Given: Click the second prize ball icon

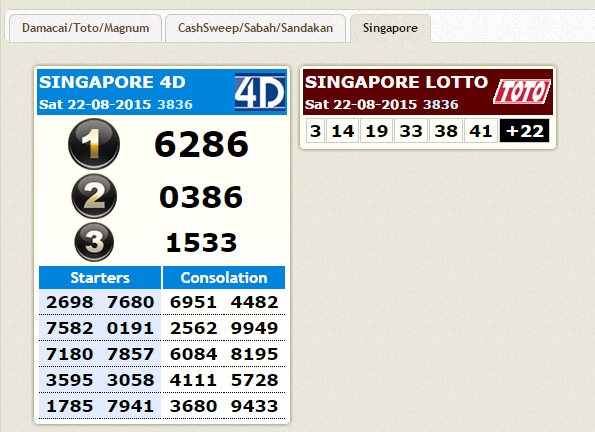Looking at the screenshot, I should tap(94, 196).
